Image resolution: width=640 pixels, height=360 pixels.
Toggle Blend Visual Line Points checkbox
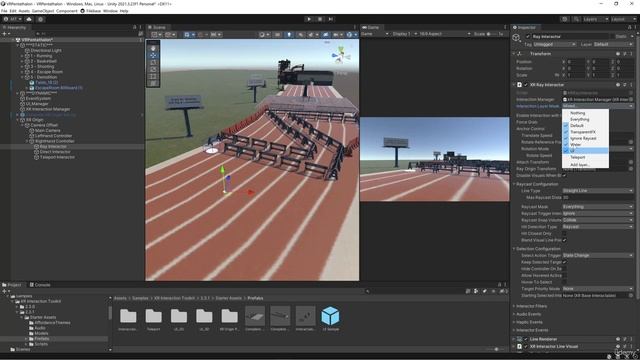tap(564, 240)
